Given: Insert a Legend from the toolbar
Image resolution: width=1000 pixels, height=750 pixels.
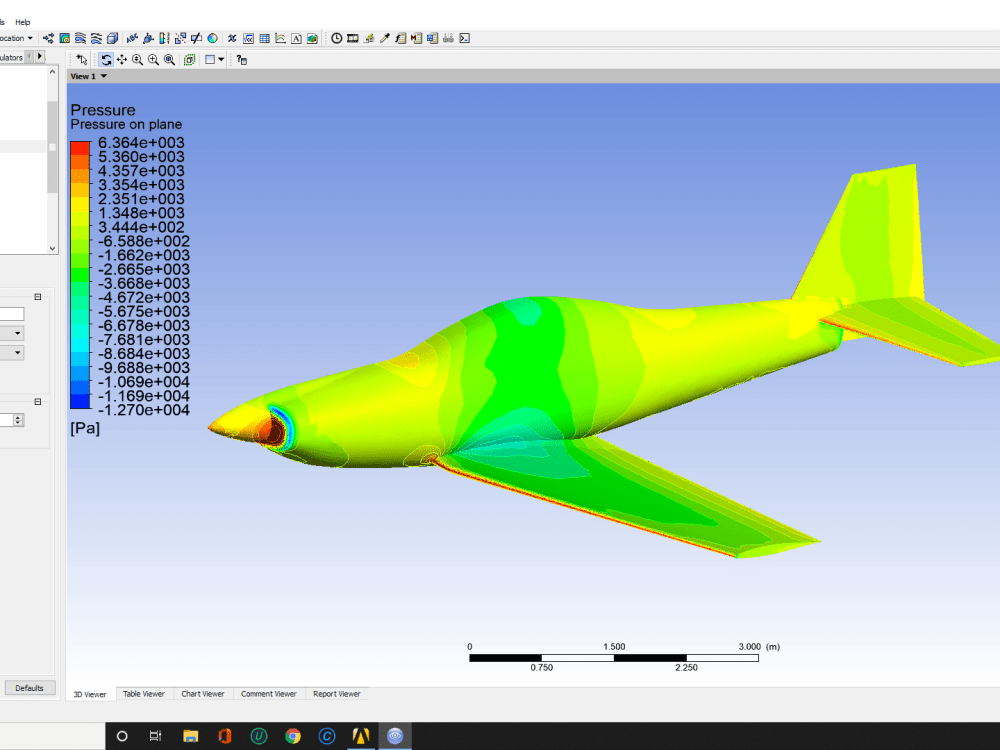Looking at the screenshot, I should (x=164, y=38).
